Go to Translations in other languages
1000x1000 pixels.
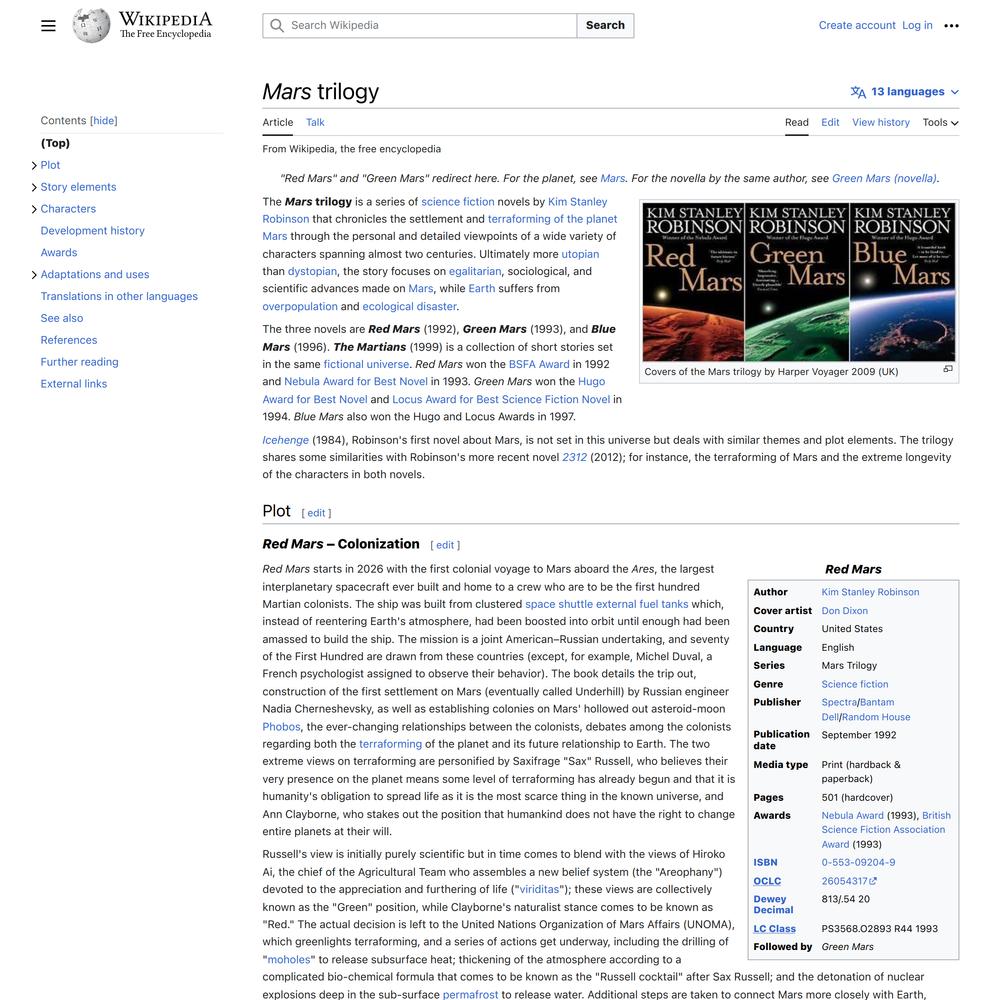pyautogui.click(x=119, y=297)
